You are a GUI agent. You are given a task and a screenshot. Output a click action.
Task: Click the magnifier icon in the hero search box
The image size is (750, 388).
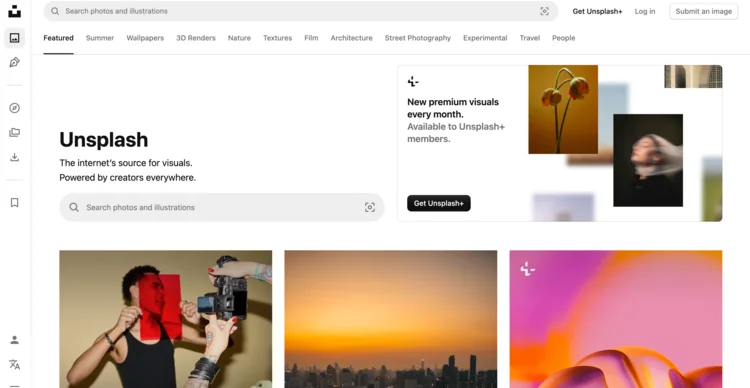click(74, 207)
